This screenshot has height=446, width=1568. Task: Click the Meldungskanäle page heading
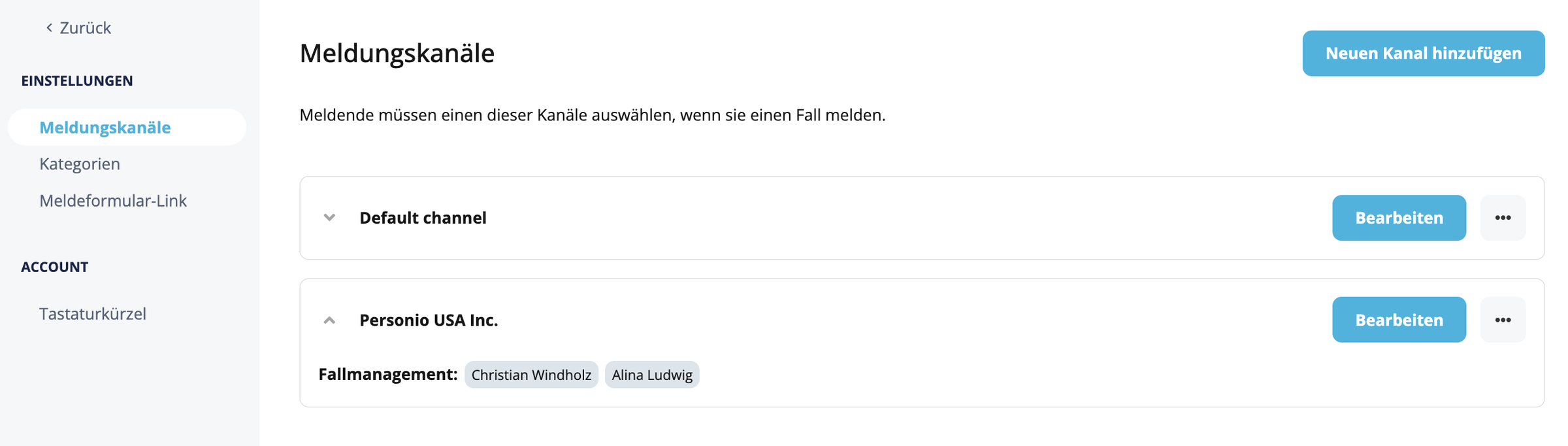pyautogui.click(x=397, y=53)
